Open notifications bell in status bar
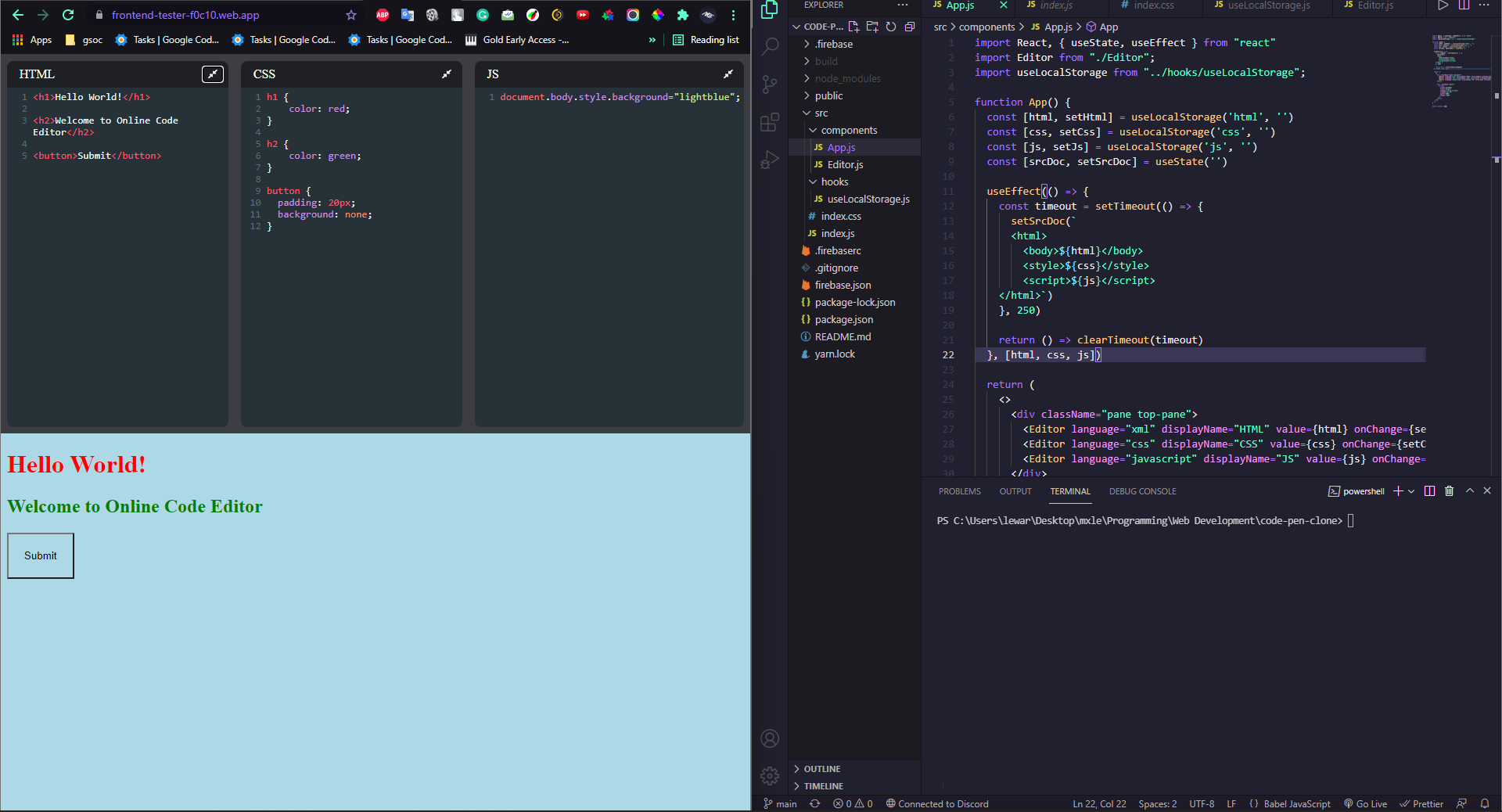Screen dimensions: 1502x812 click(1485, 803)
